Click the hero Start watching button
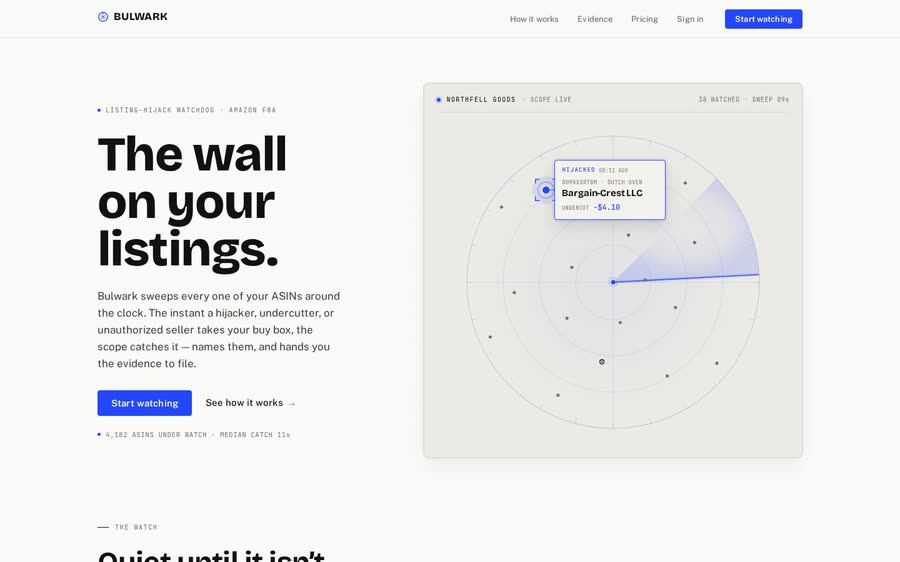The height and width of the screenshot is (562, 900). (x=145, y=403)
